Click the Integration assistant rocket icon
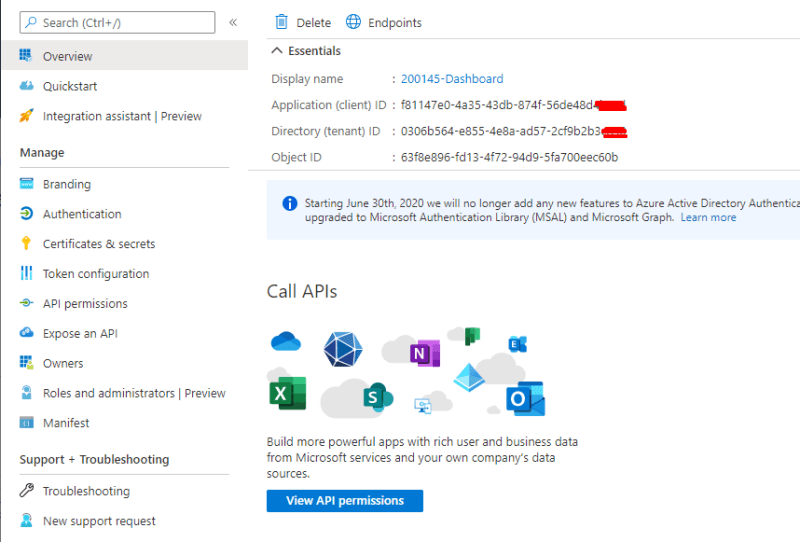Viewport: 800px width, 542px height. pos(26,115)
